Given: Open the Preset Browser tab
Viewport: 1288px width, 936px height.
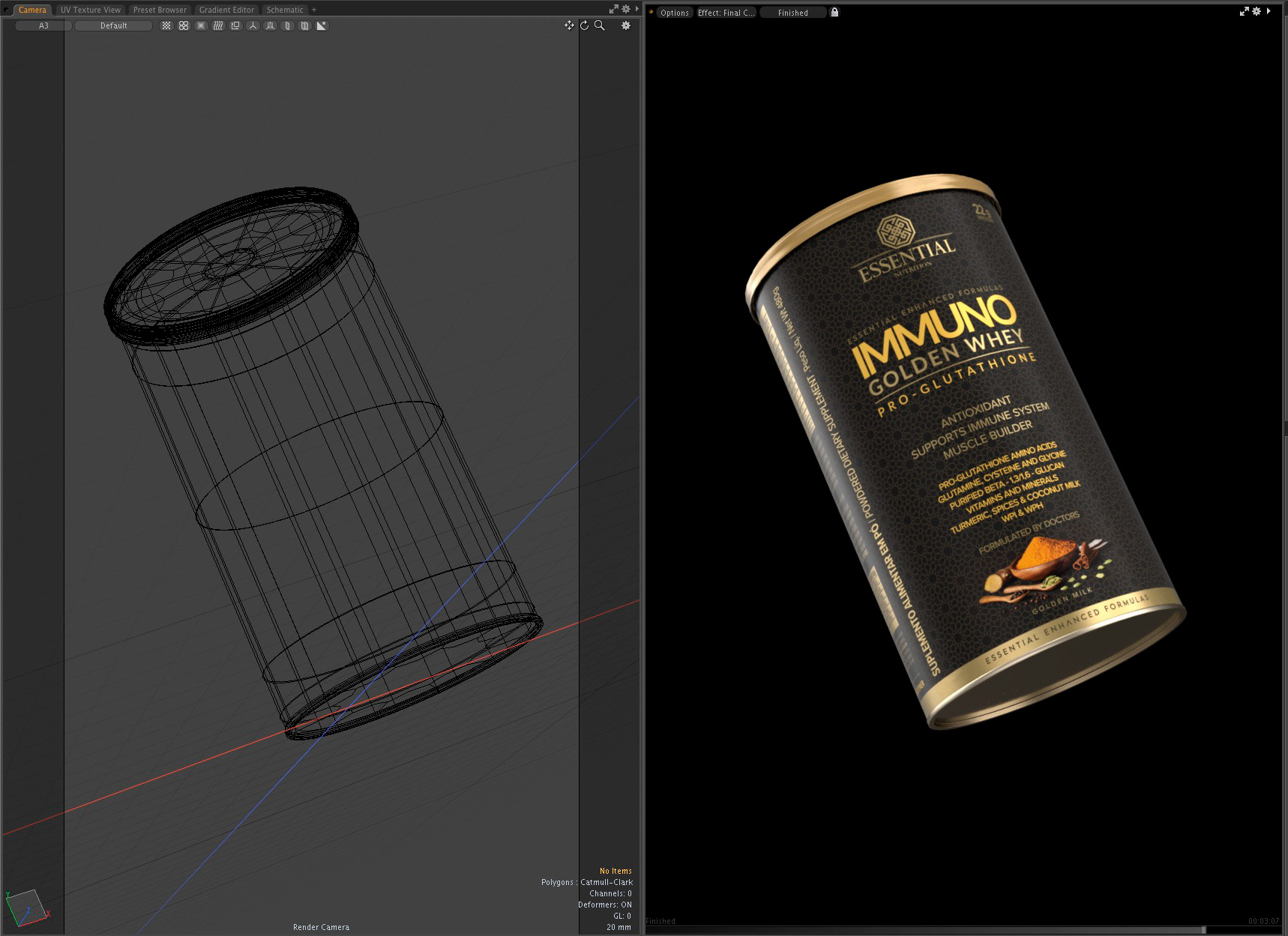Looking at the screenshot, I should pyautogui.click(x=160, y=10).
